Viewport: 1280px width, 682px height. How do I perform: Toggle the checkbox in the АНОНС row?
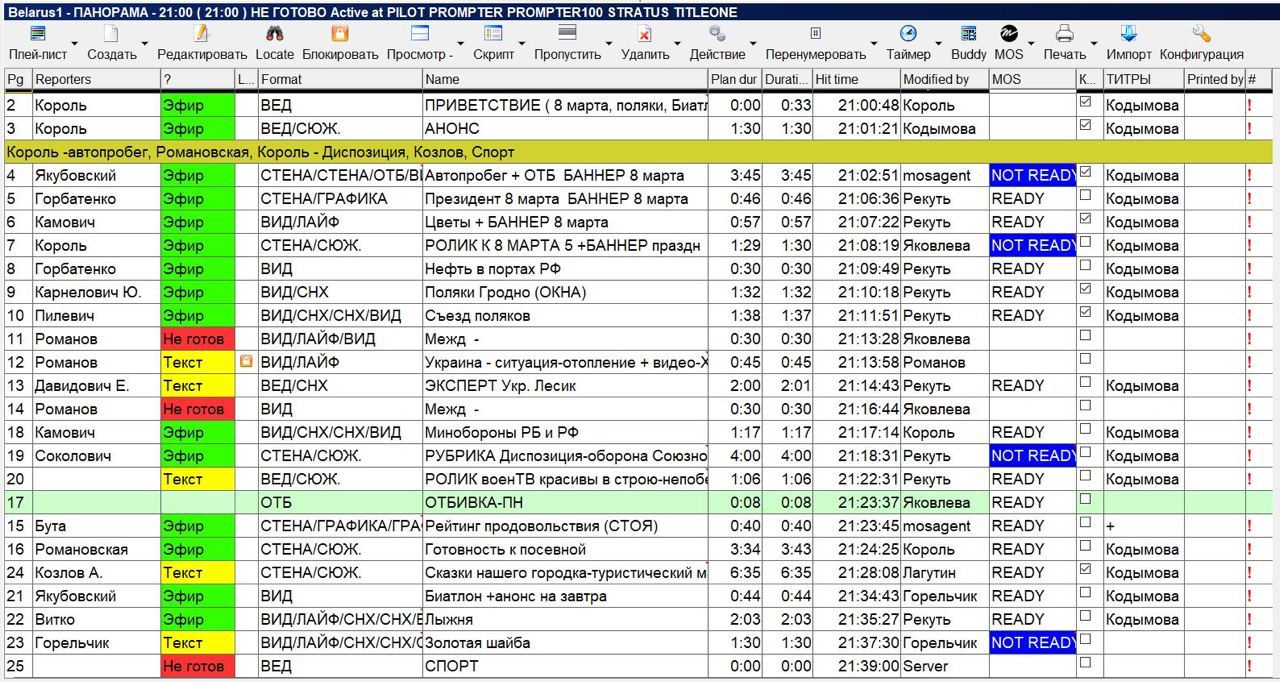click(x=1085, y=125)
